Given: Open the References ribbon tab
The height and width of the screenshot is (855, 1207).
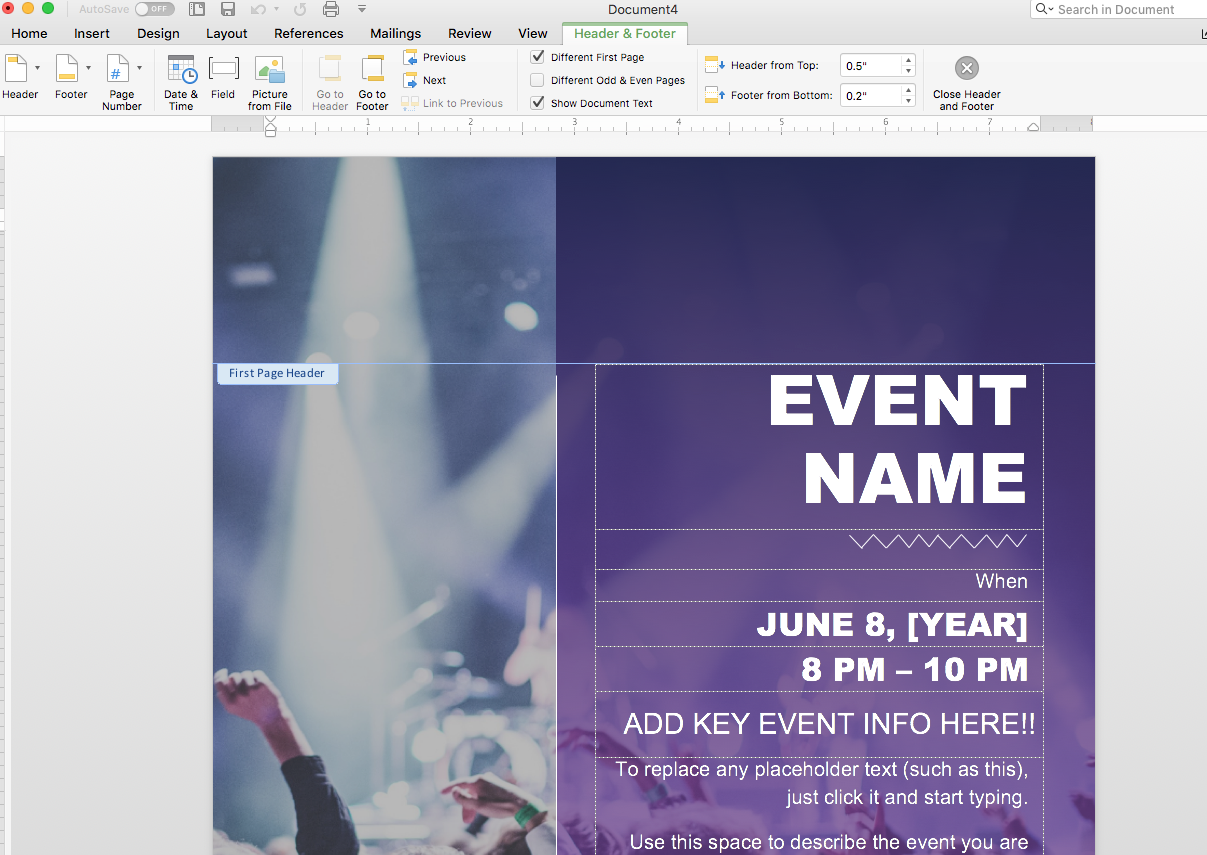Looking at the screenshot, I should pos(308,33).
